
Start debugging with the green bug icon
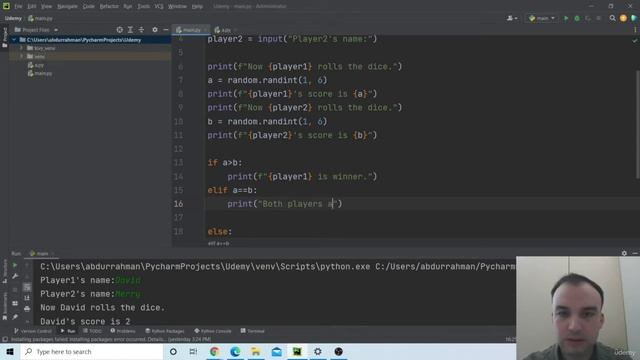[577, 18]
